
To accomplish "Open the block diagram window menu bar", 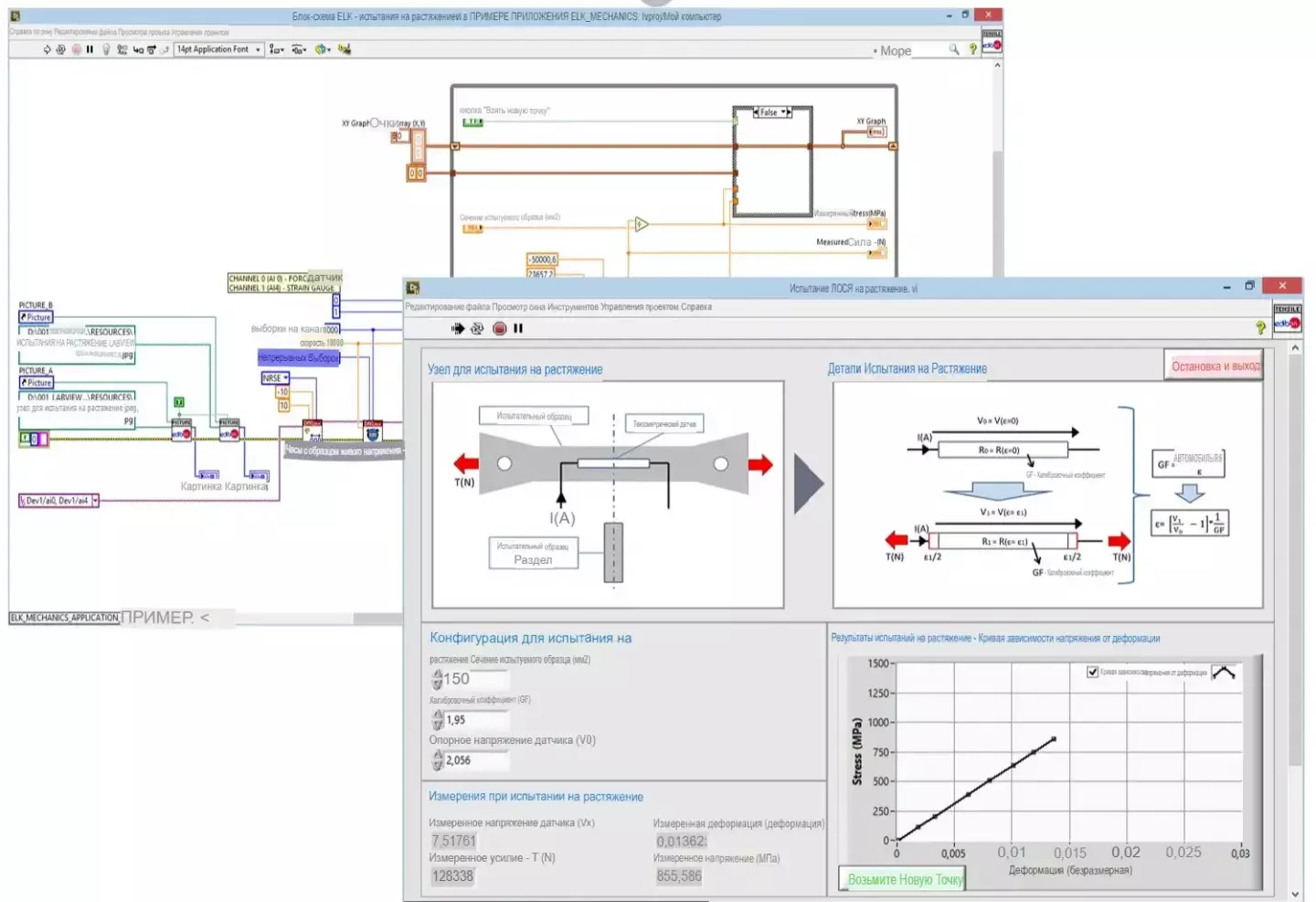I will tap(119, 32).
